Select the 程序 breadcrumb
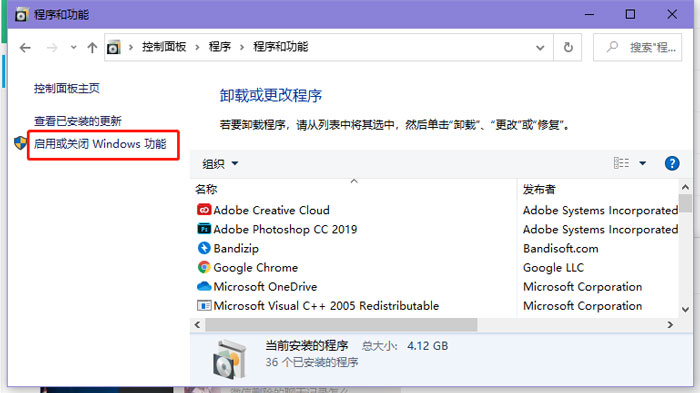Image resolution: width=700 pixels, height=393 pixels. [x=220, y=46]
